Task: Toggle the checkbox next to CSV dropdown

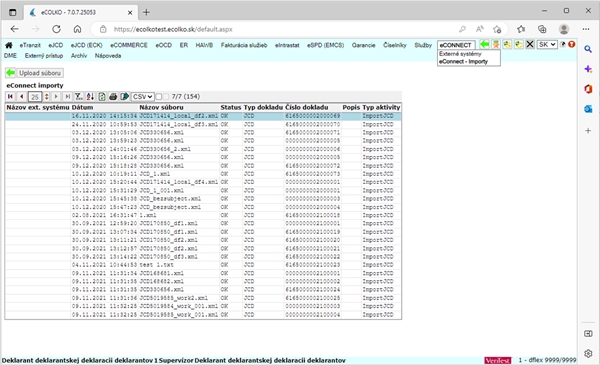Action: [159, 96]
